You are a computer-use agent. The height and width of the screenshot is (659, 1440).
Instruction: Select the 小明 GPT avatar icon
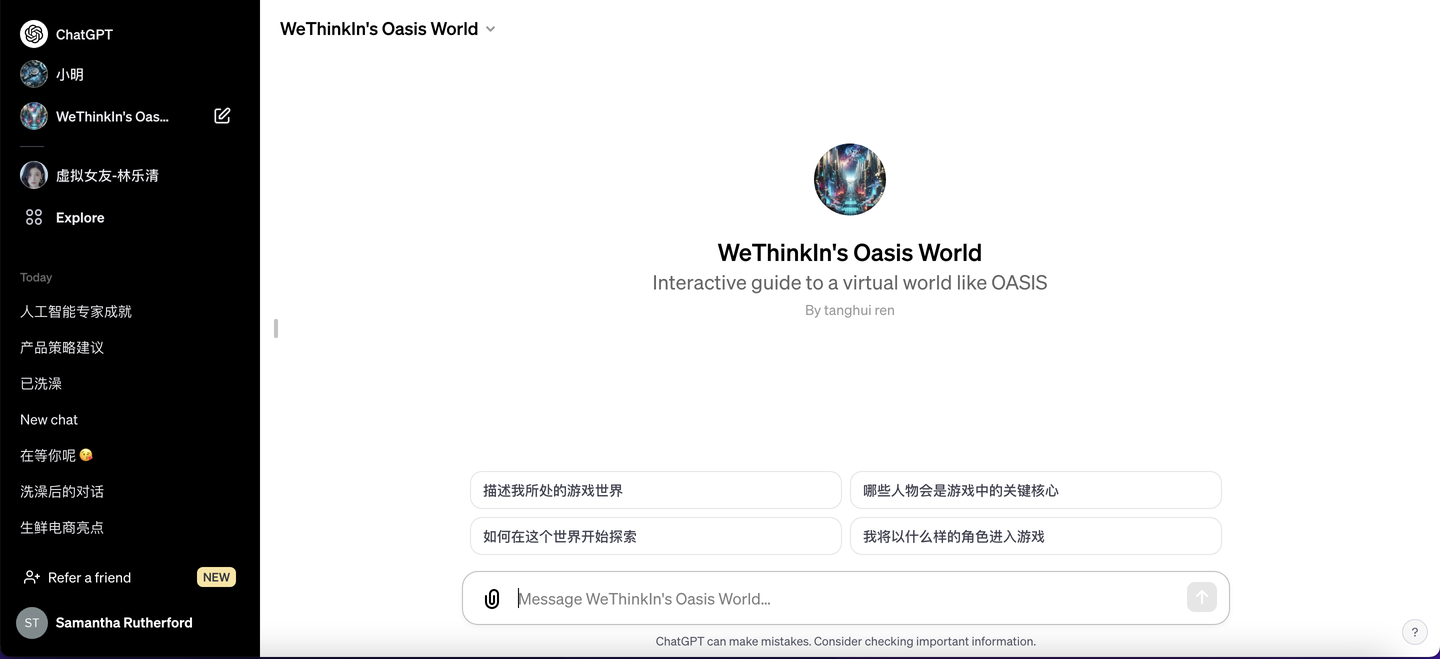click(33, 73)
